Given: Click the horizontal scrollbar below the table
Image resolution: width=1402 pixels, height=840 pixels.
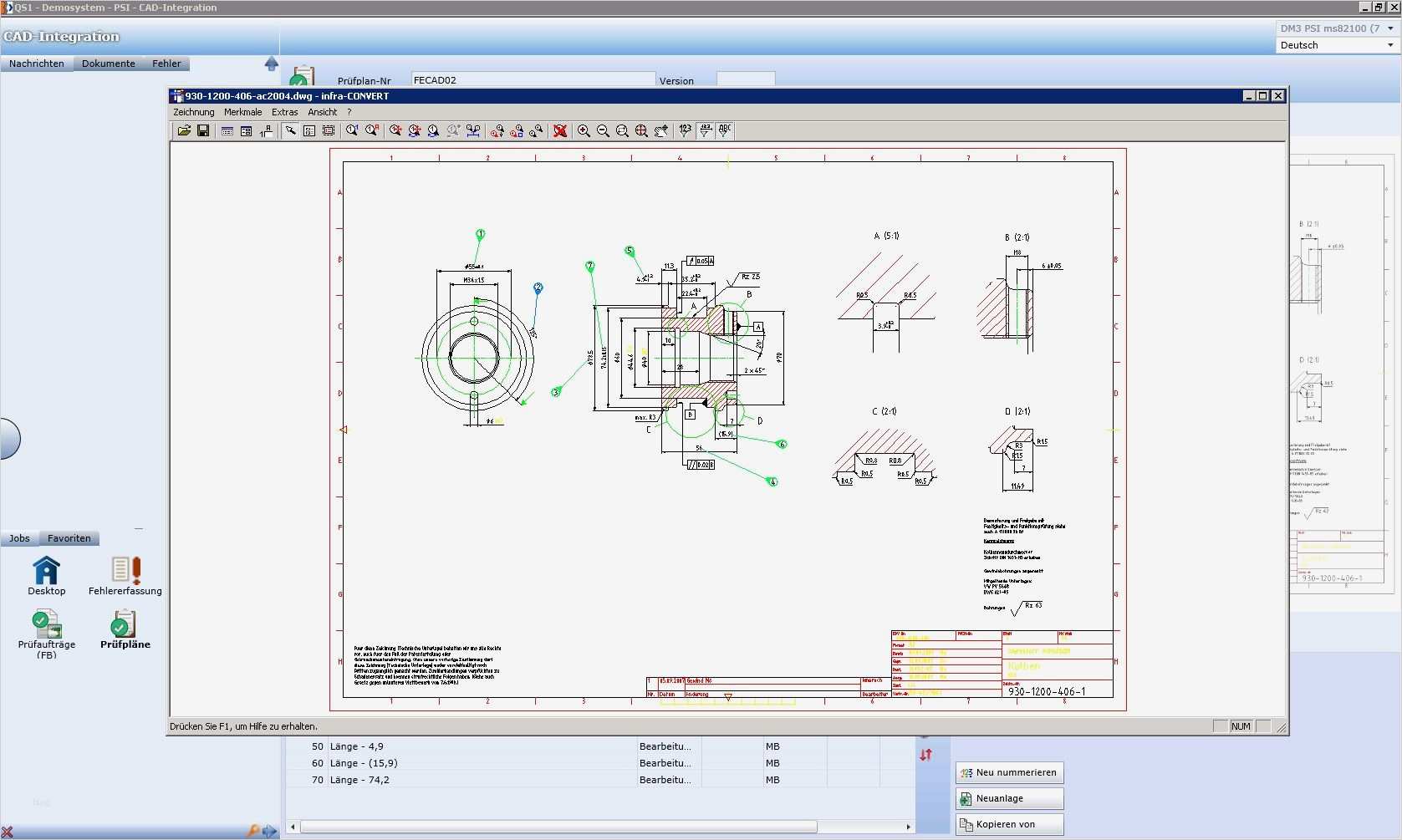Looking at the screenshot, I should 558,827.
